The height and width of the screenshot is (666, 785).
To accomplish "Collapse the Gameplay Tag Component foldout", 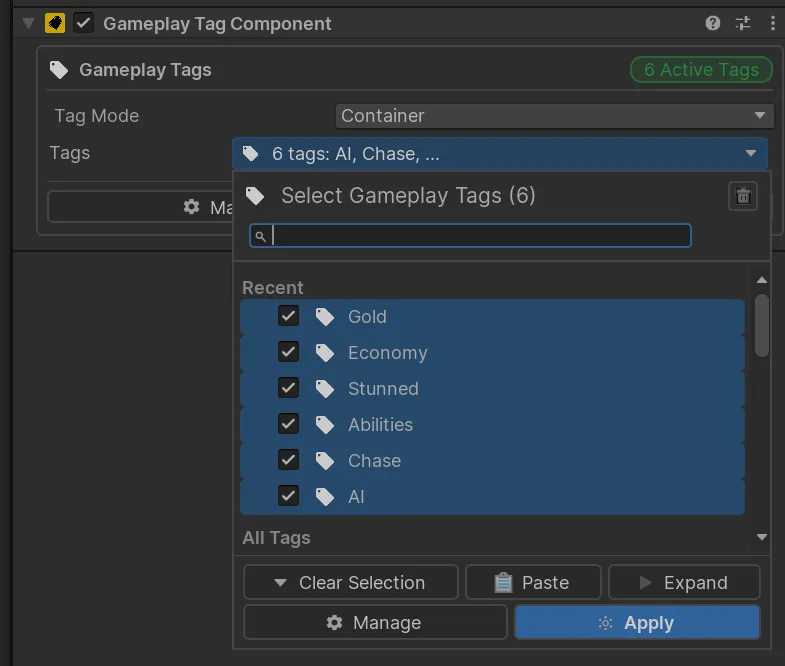I will click(29, 23).
